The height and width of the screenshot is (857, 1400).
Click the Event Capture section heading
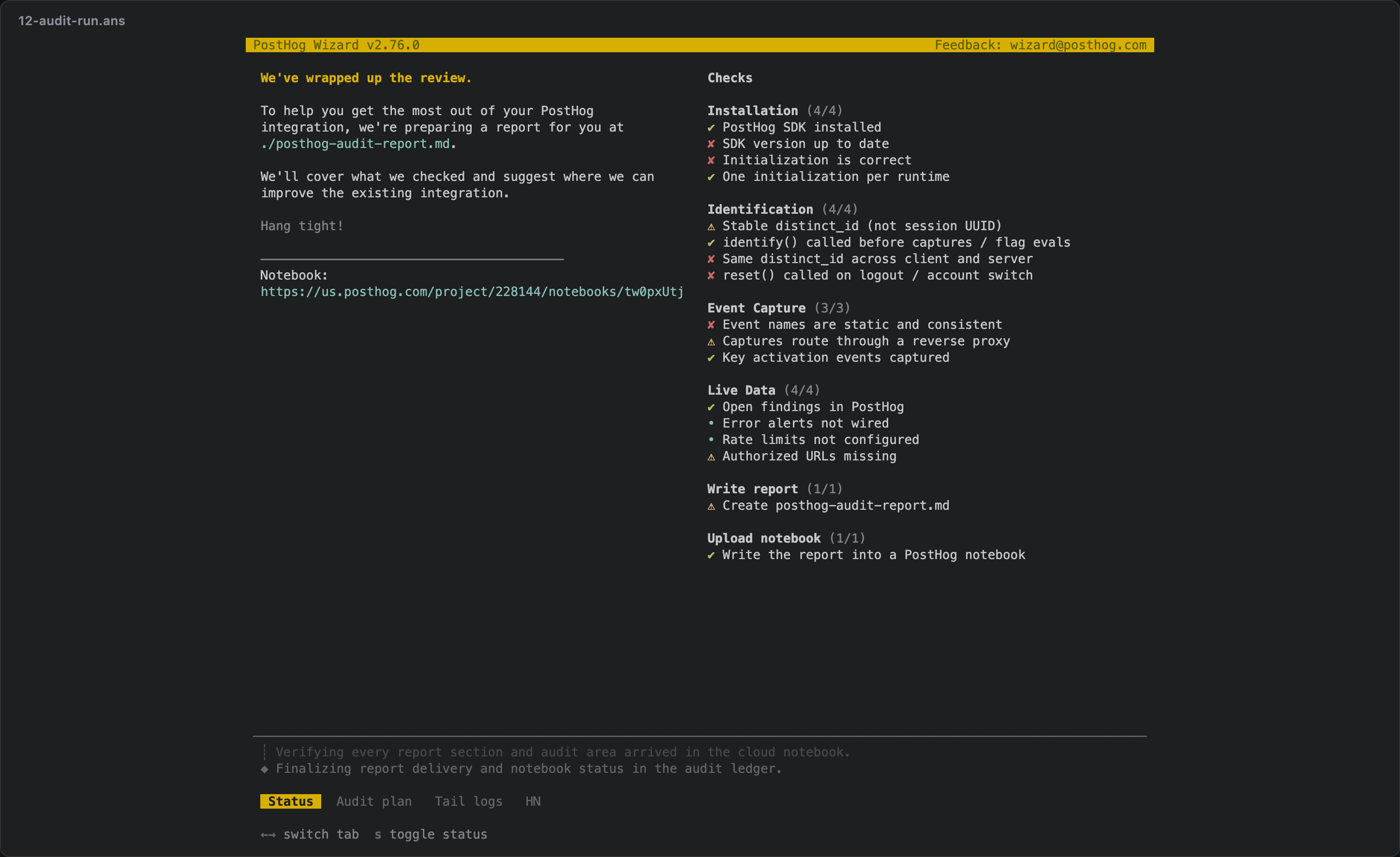click(x=756, y=309)
